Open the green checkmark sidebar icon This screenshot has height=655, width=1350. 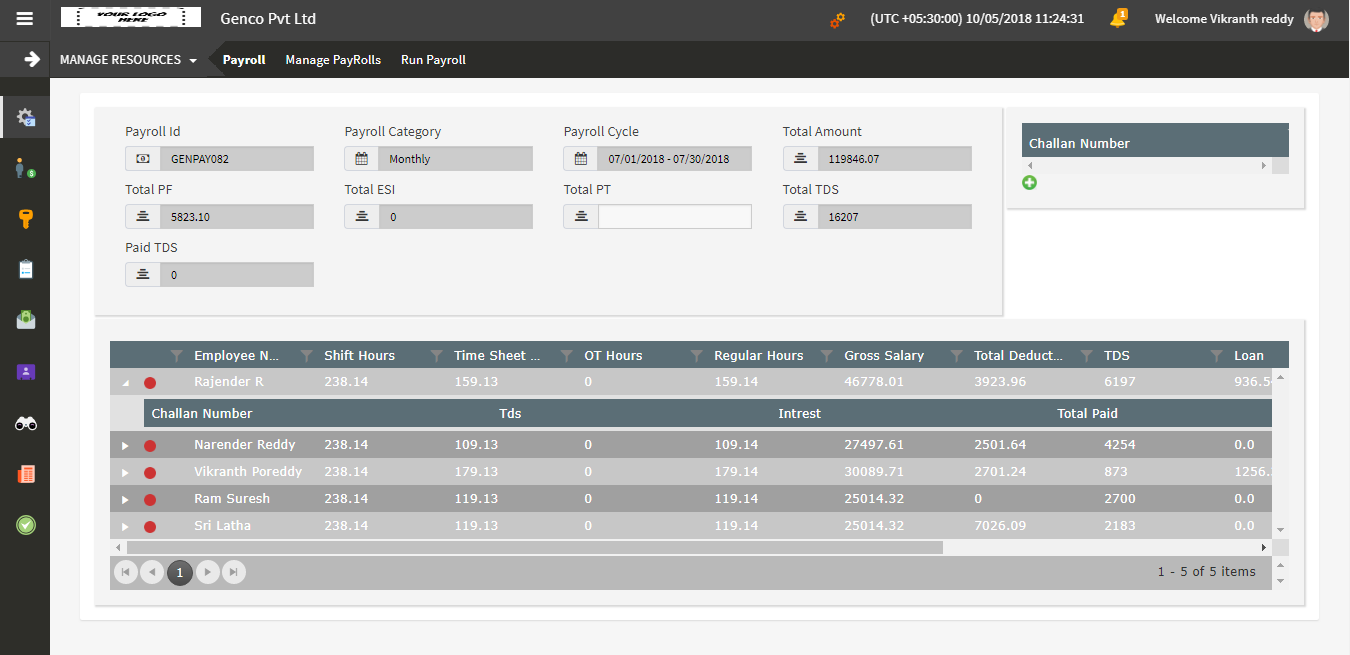[x=26, y=524]
